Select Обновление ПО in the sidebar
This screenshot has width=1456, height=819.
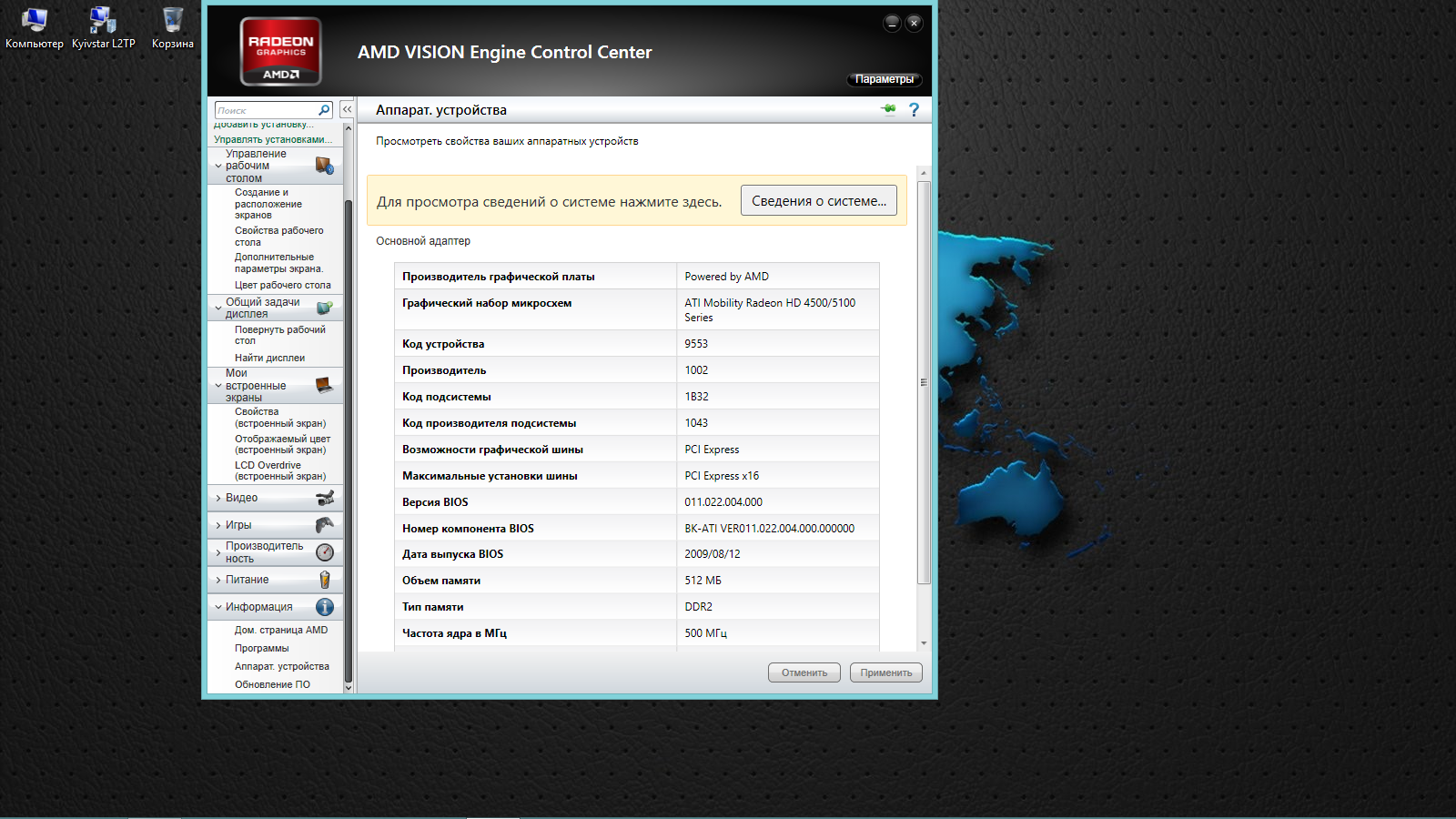(272, 684)
